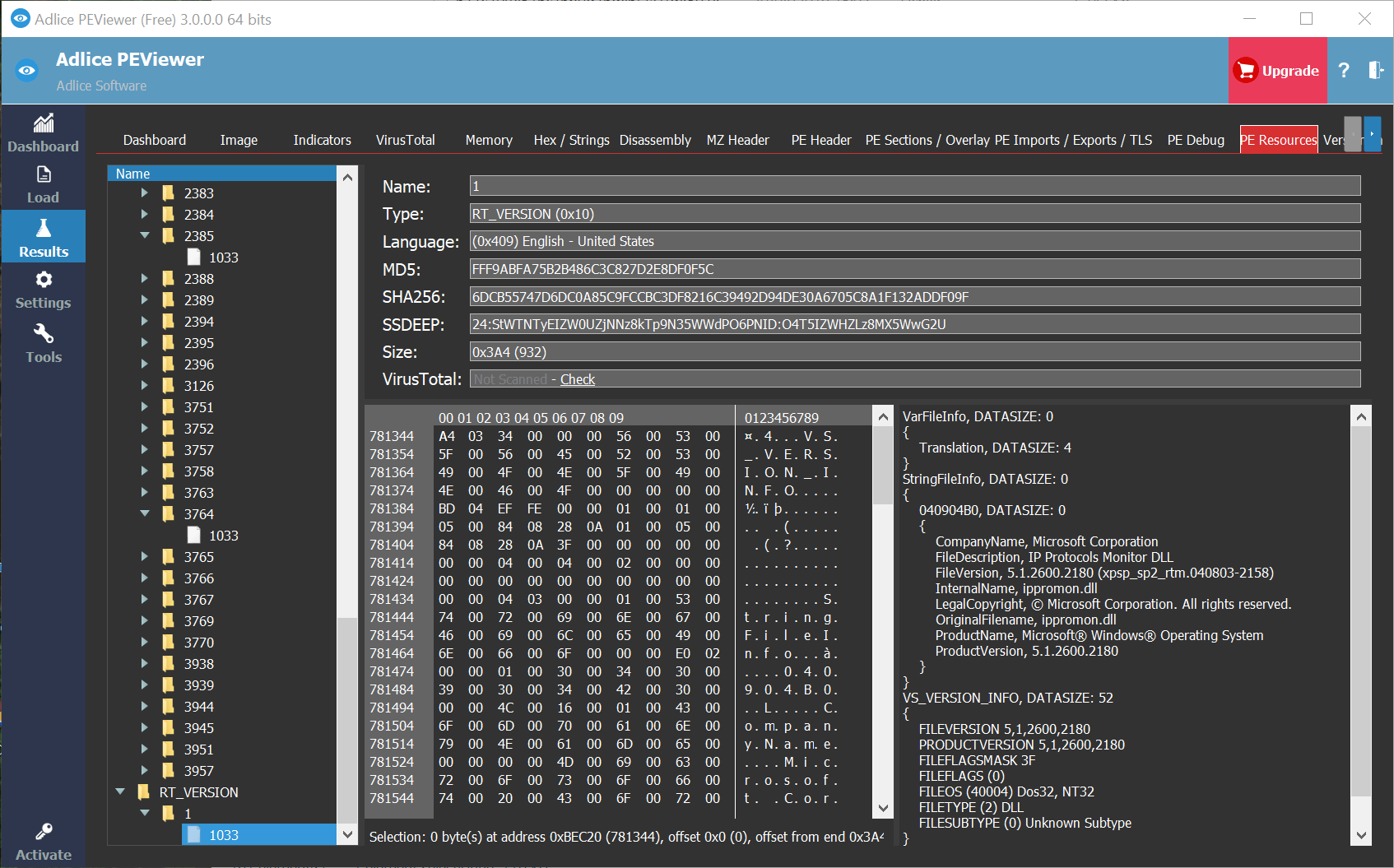Click the exit door icon
The width and height of the screenshot is (1394, 868).
pos(1375,71)
